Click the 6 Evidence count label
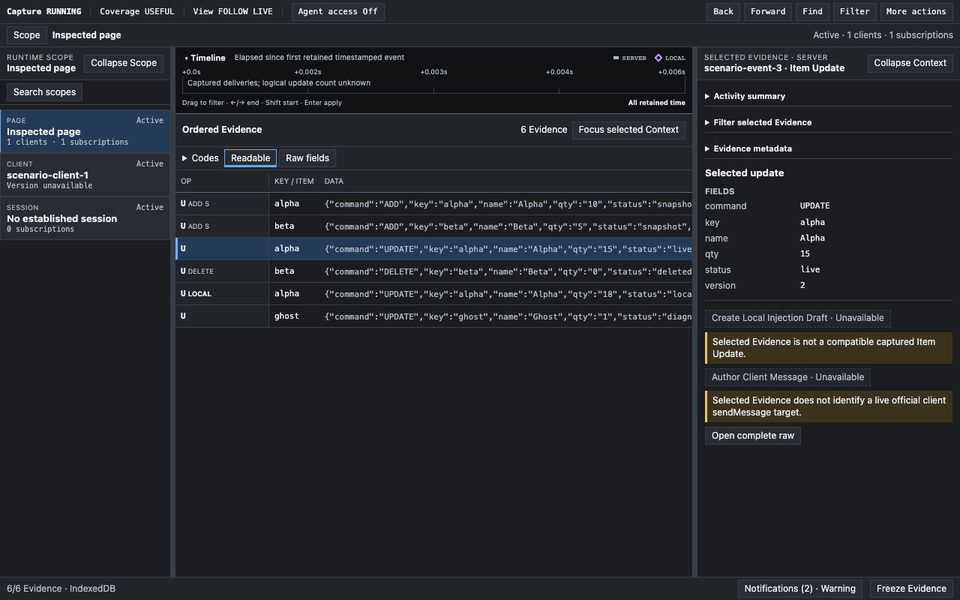This screenshot has width=960, height=600. point(544,130)
